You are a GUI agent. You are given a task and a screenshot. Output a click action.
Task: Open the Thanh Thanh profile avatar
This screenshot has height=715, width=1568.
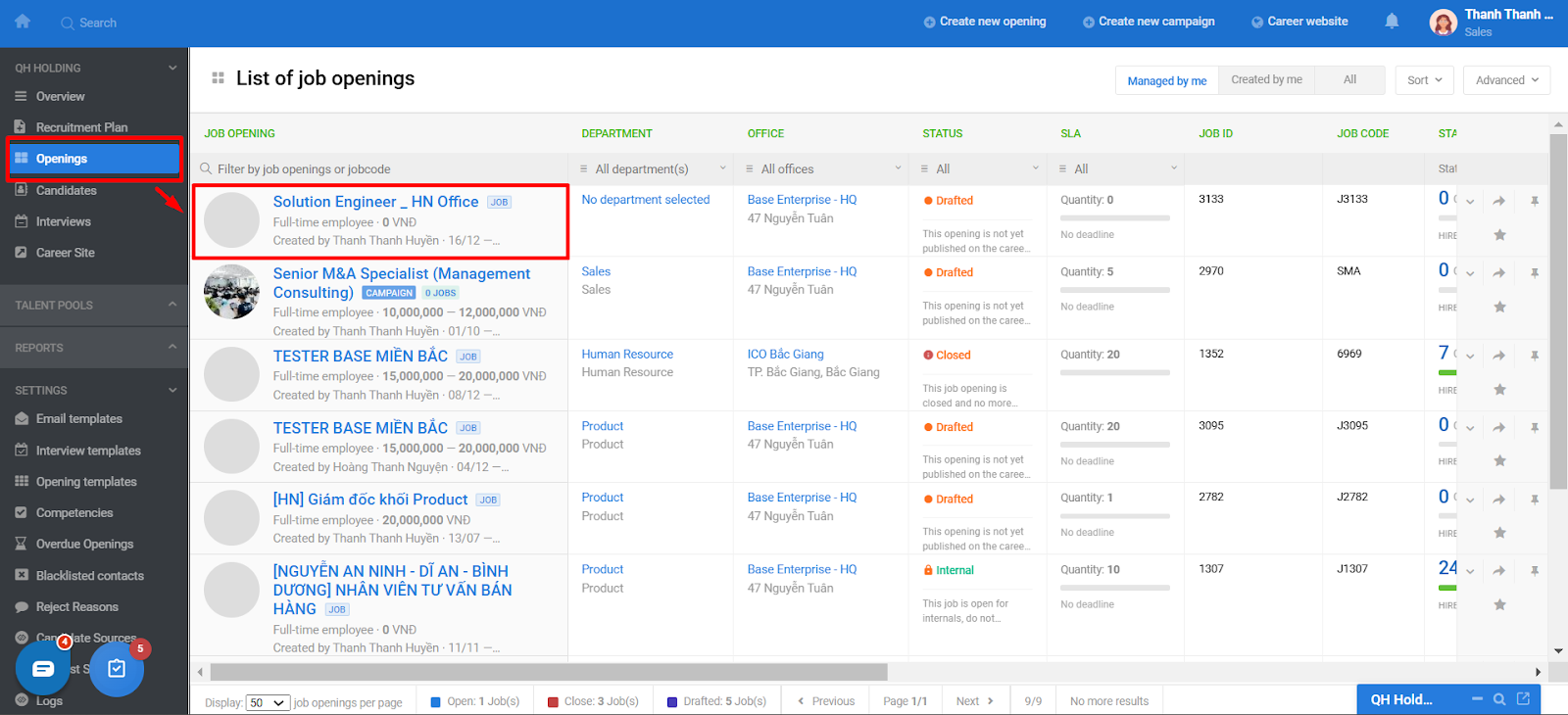pos(1444,23)
